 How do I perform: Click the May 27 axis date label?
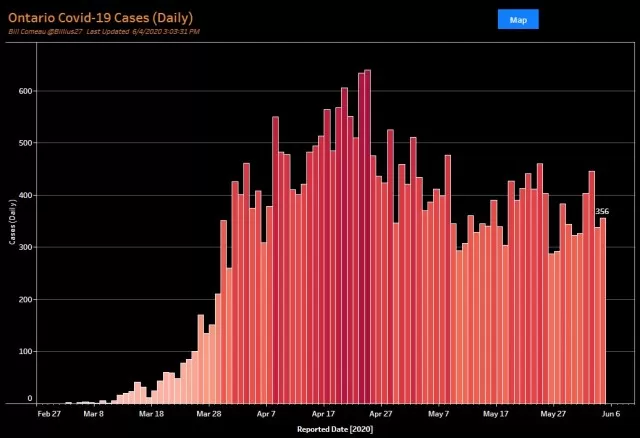(x=553, y=414)
